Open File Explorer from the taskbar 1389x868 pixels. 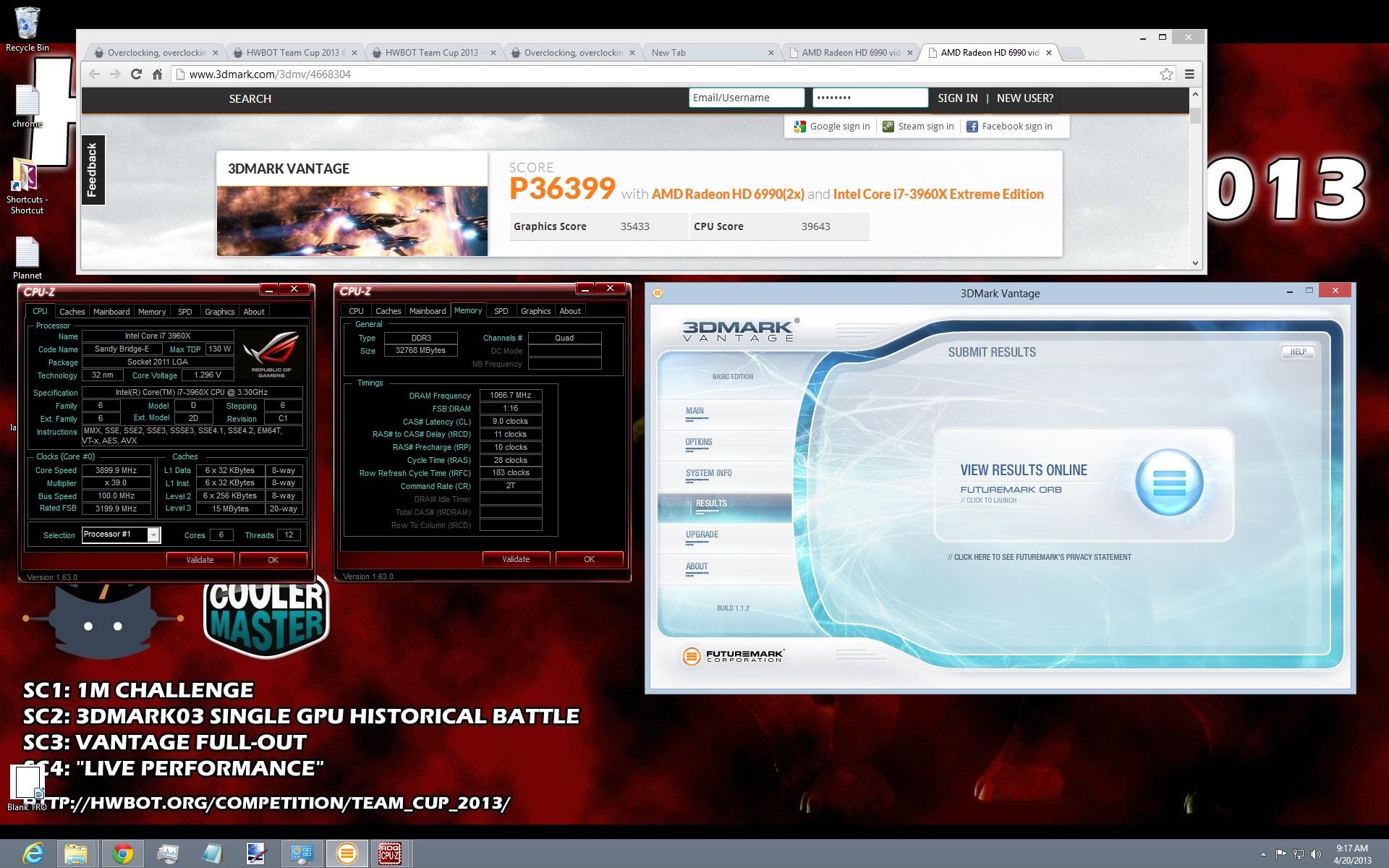(x=76, y=854)
